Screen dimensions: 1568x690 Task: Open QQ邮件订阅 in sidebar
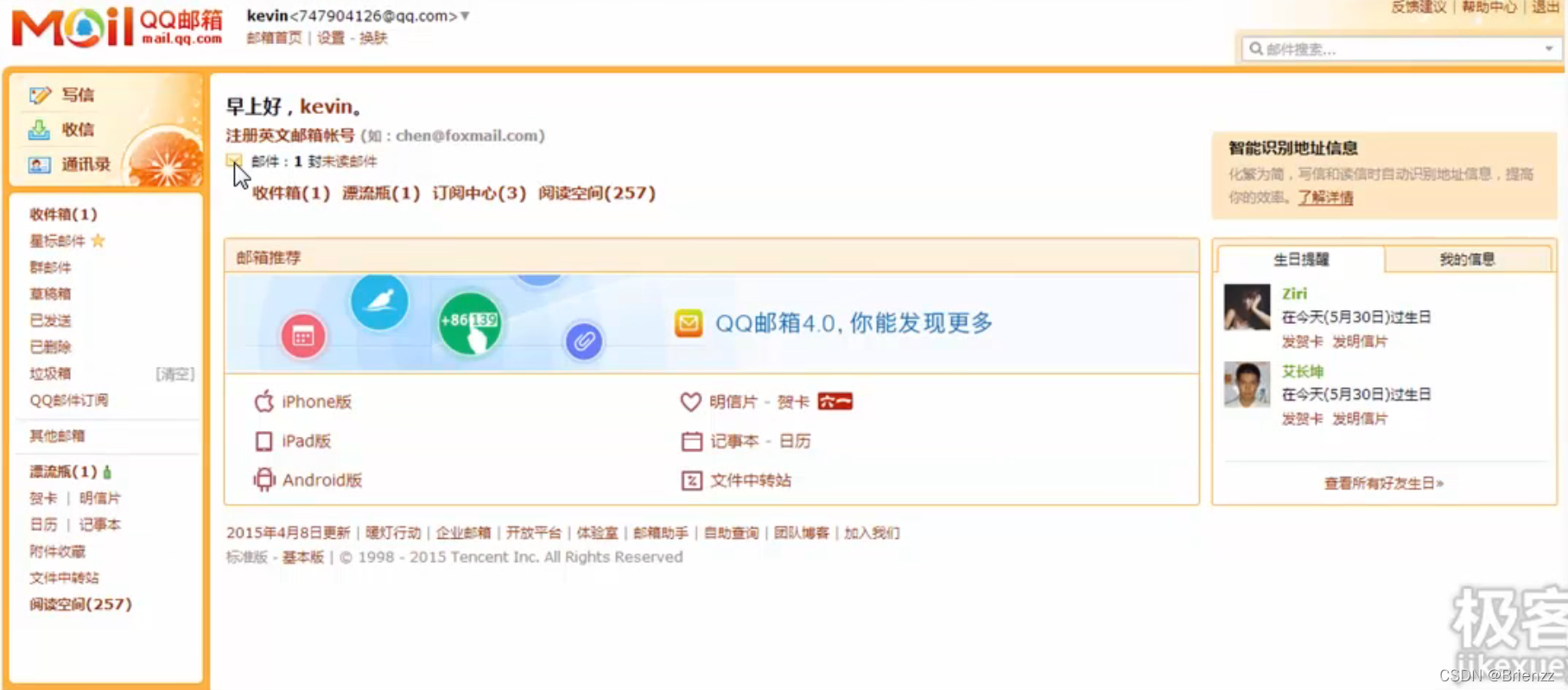click(69, 400)
